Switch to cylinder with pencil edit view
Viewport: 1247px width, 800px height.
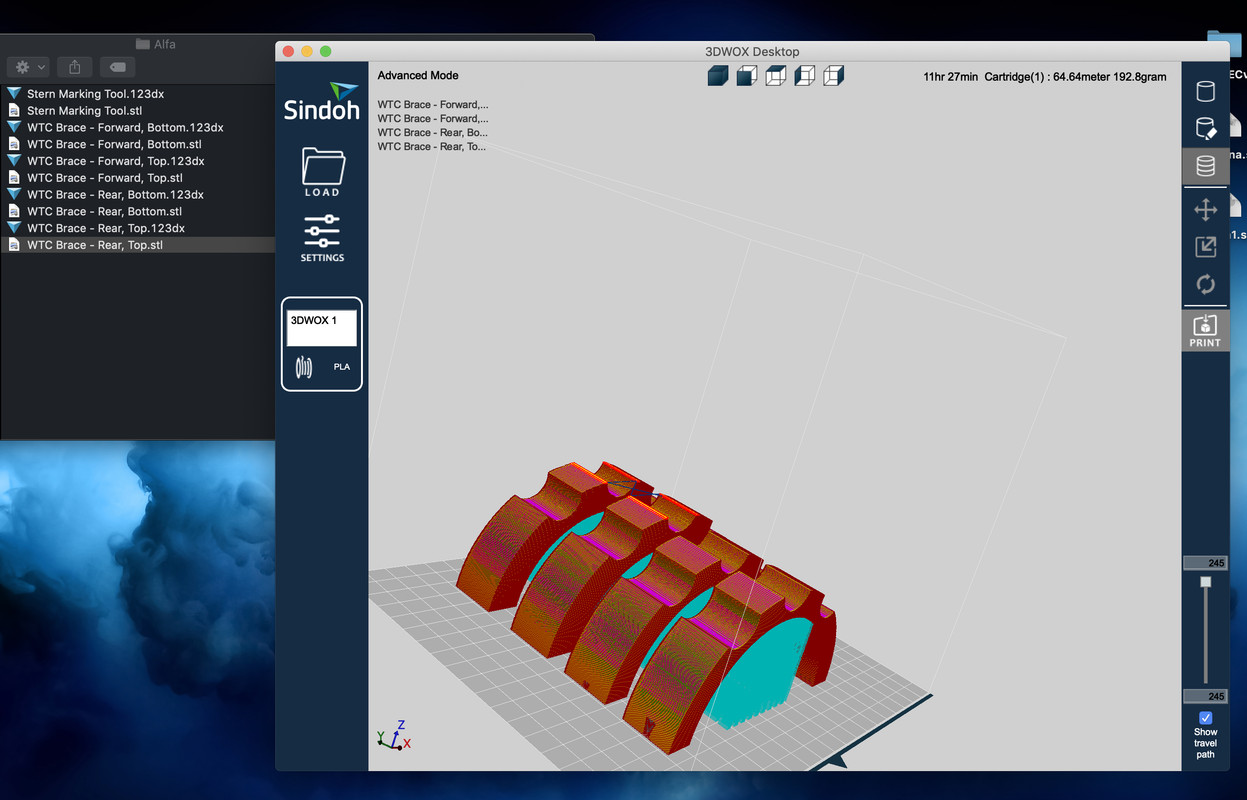(x=1206, y=128)
